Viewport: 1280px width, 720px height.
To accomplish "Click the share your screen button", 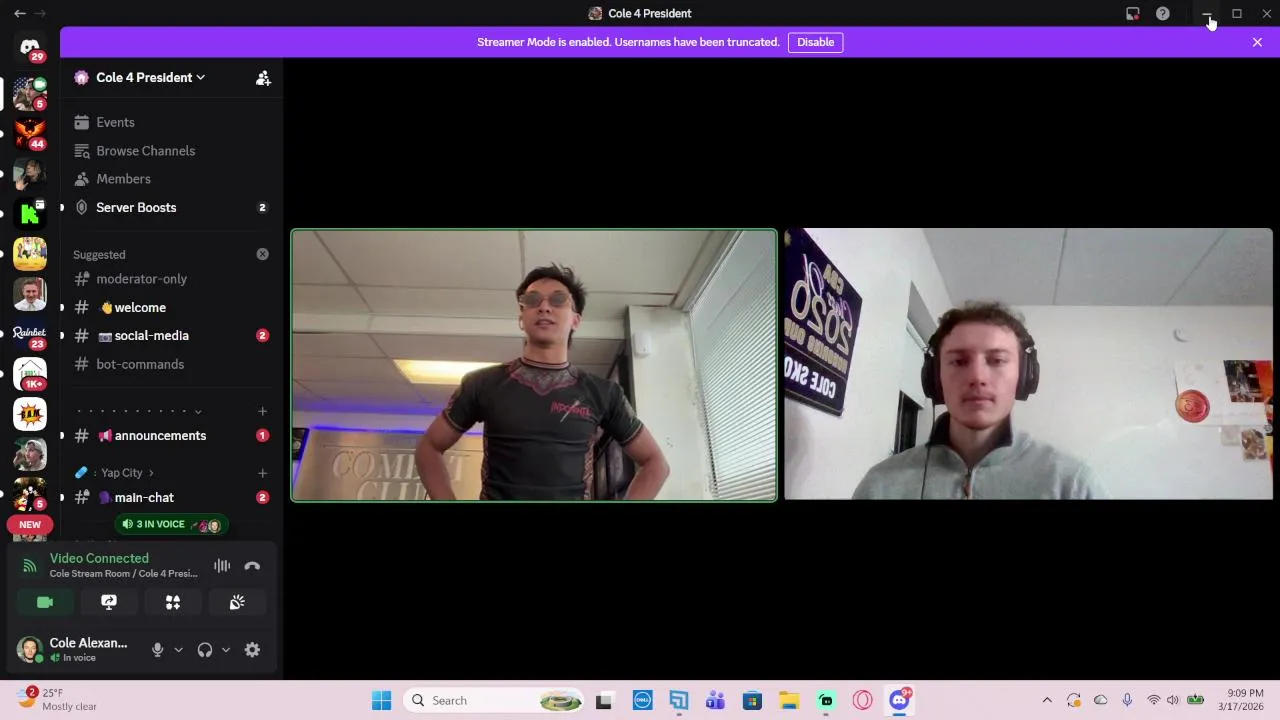I will (109, 602).
